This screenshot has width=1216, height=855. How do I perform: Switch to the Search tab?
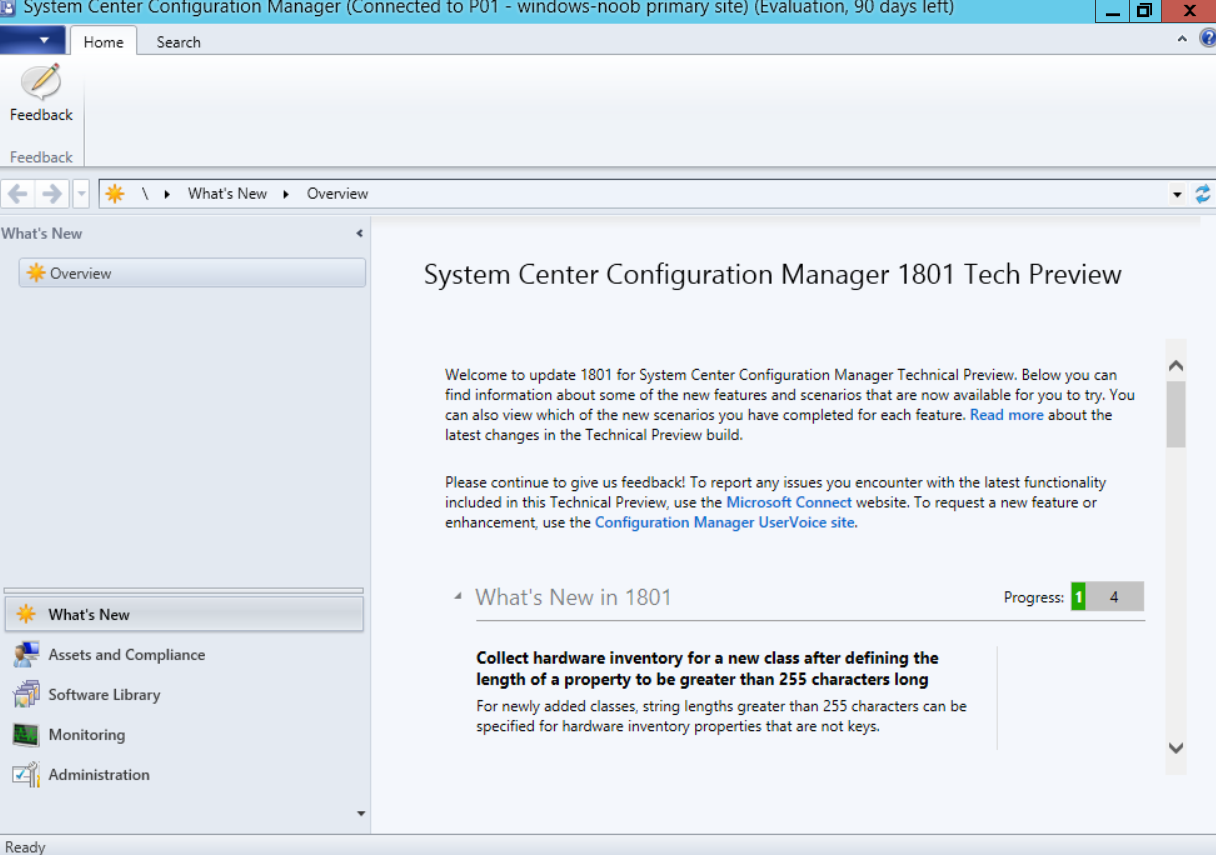(178, 42)
